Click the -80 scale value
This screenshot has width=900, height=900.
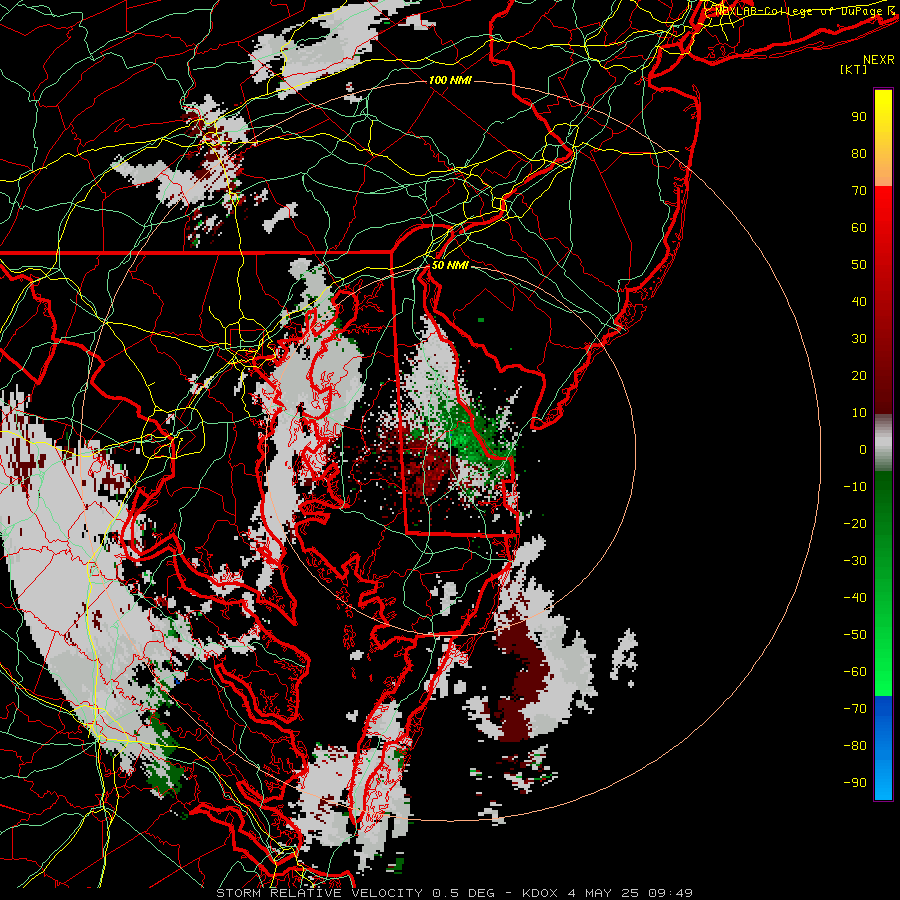click(855, 746)
